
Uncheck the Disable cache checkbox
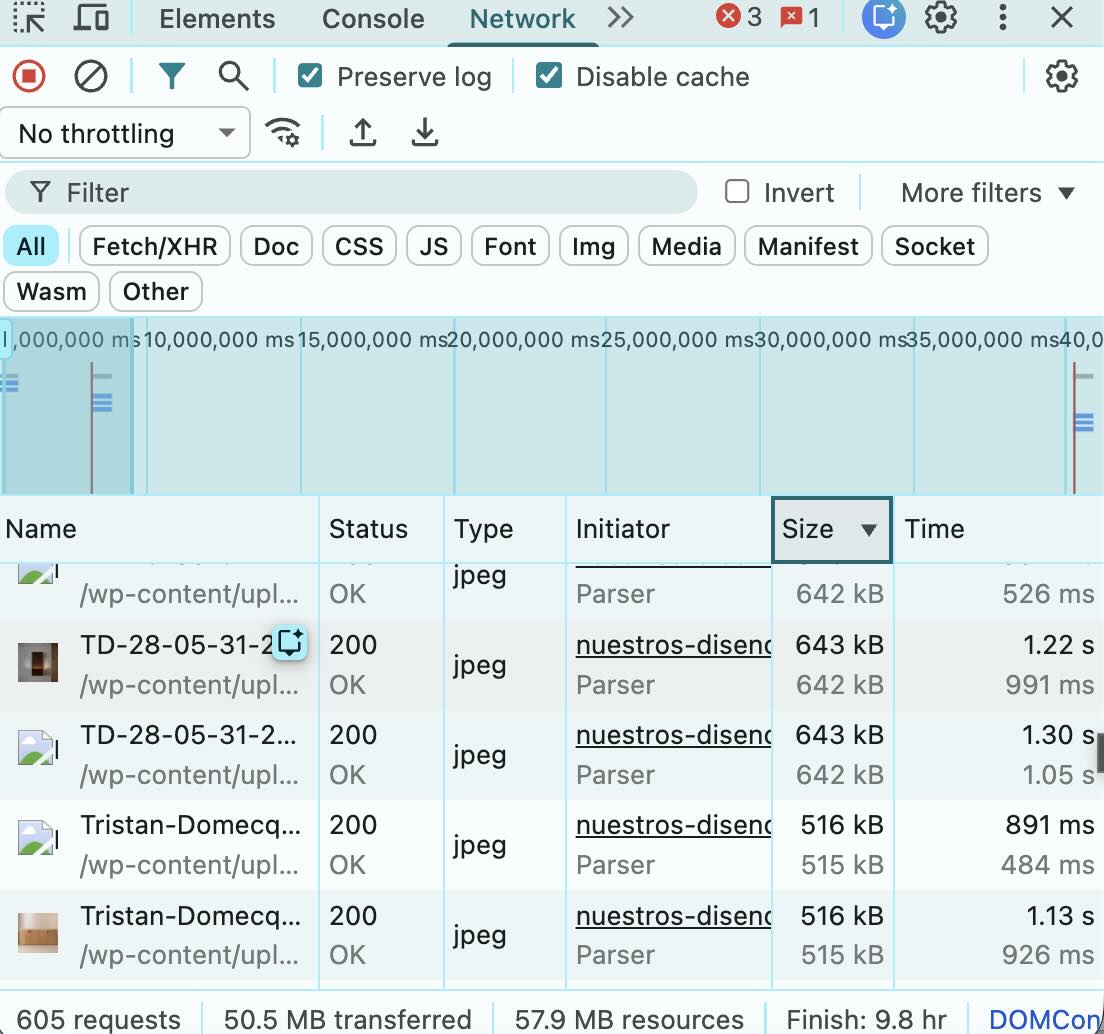(x=548, y=76)
